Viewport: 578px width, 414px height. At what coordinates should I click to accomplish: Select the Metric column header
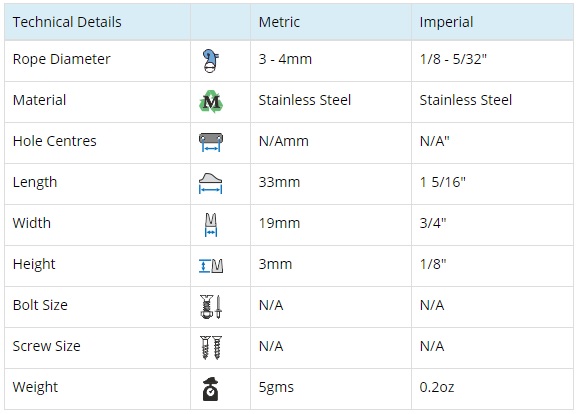click(x=279, y=22)
